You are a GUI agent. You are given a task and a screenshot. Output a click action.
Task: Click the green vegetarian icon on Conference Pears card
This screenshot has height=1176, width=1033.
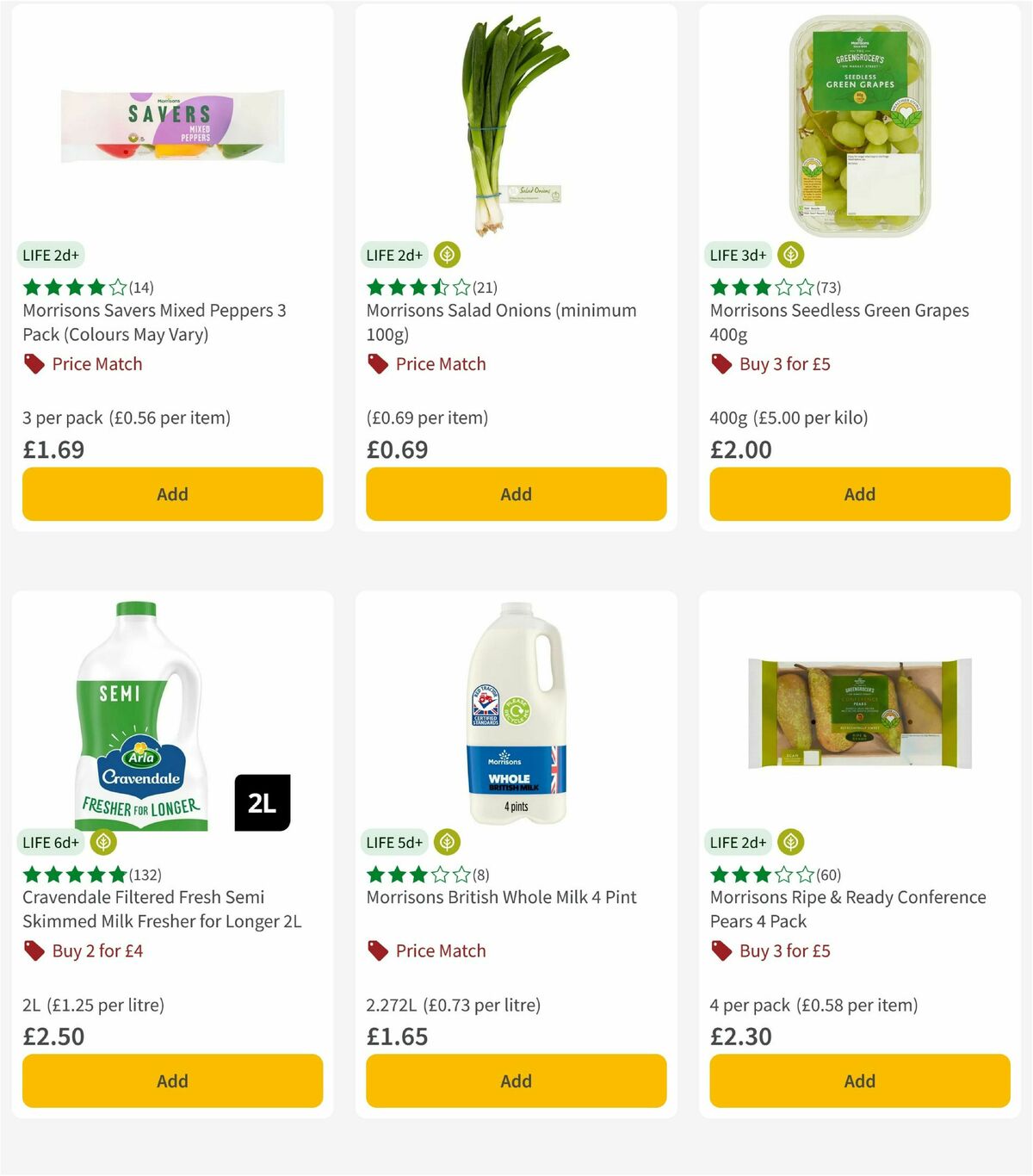tap(790, 842)
